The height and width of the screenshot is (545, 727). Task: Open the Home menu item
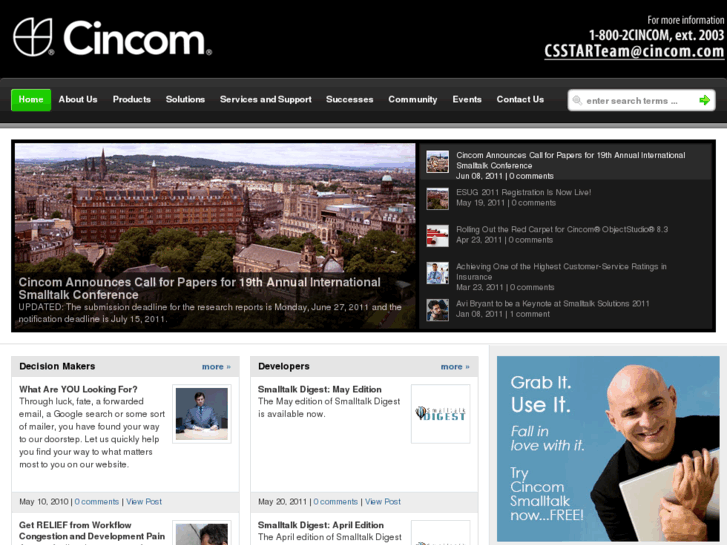point(31,100)
